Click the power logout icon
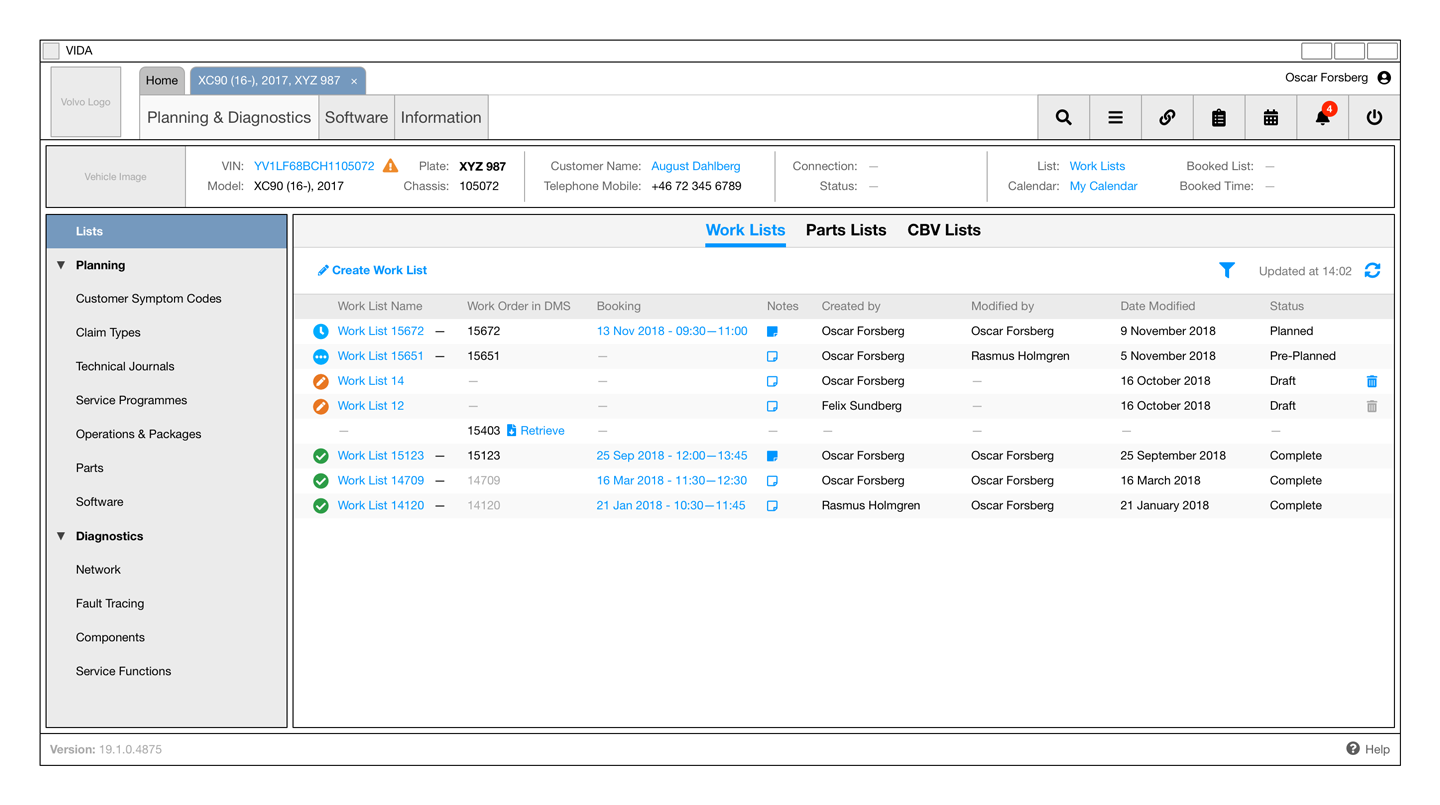This screenshot has width=1440, height=805. [1375, 117]
